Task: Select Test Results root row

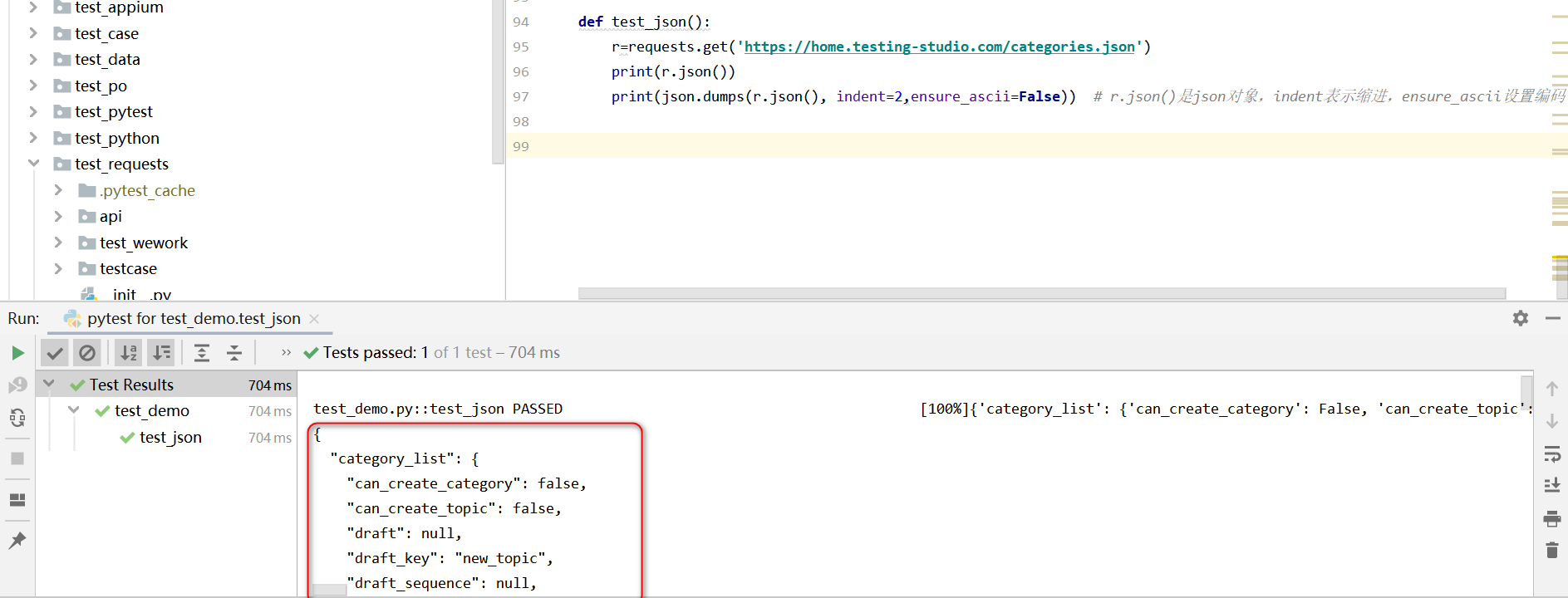Action: (166, 385)
